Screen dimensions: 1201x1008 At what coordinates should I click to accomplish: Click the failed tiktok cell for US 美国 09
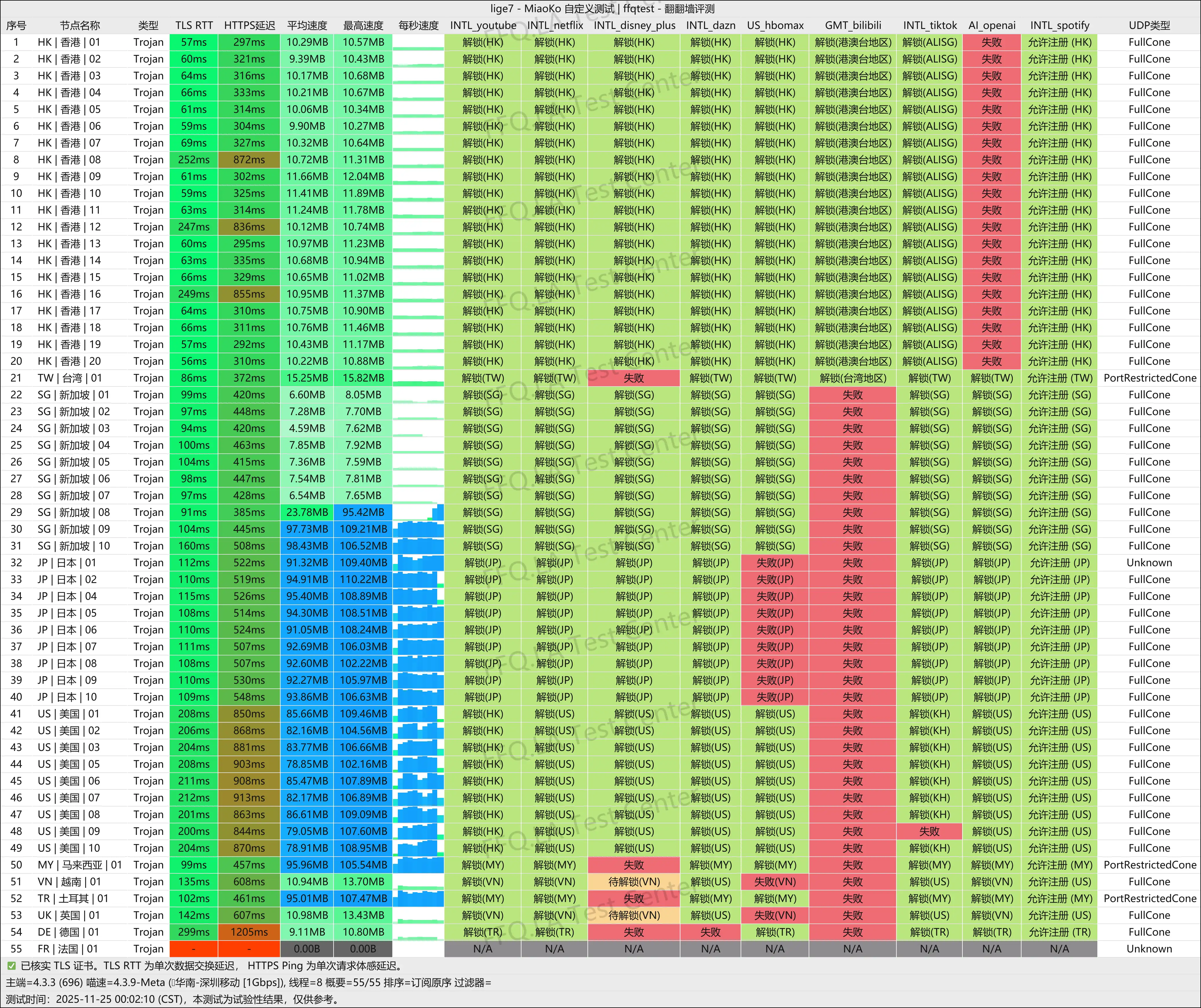(x=929, y=831)
